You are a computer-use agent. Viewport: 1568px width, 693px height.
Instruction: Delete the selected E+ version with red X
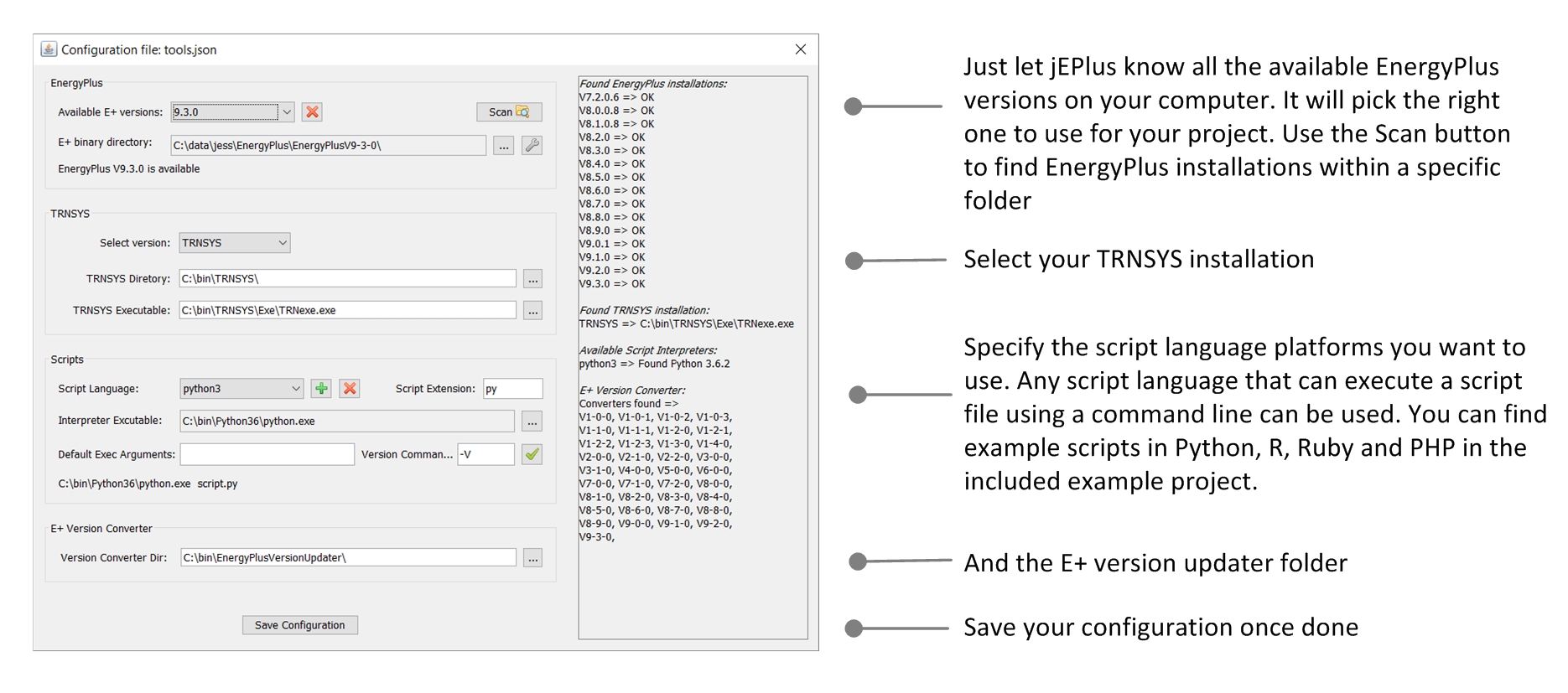click(x=312, y=111)
